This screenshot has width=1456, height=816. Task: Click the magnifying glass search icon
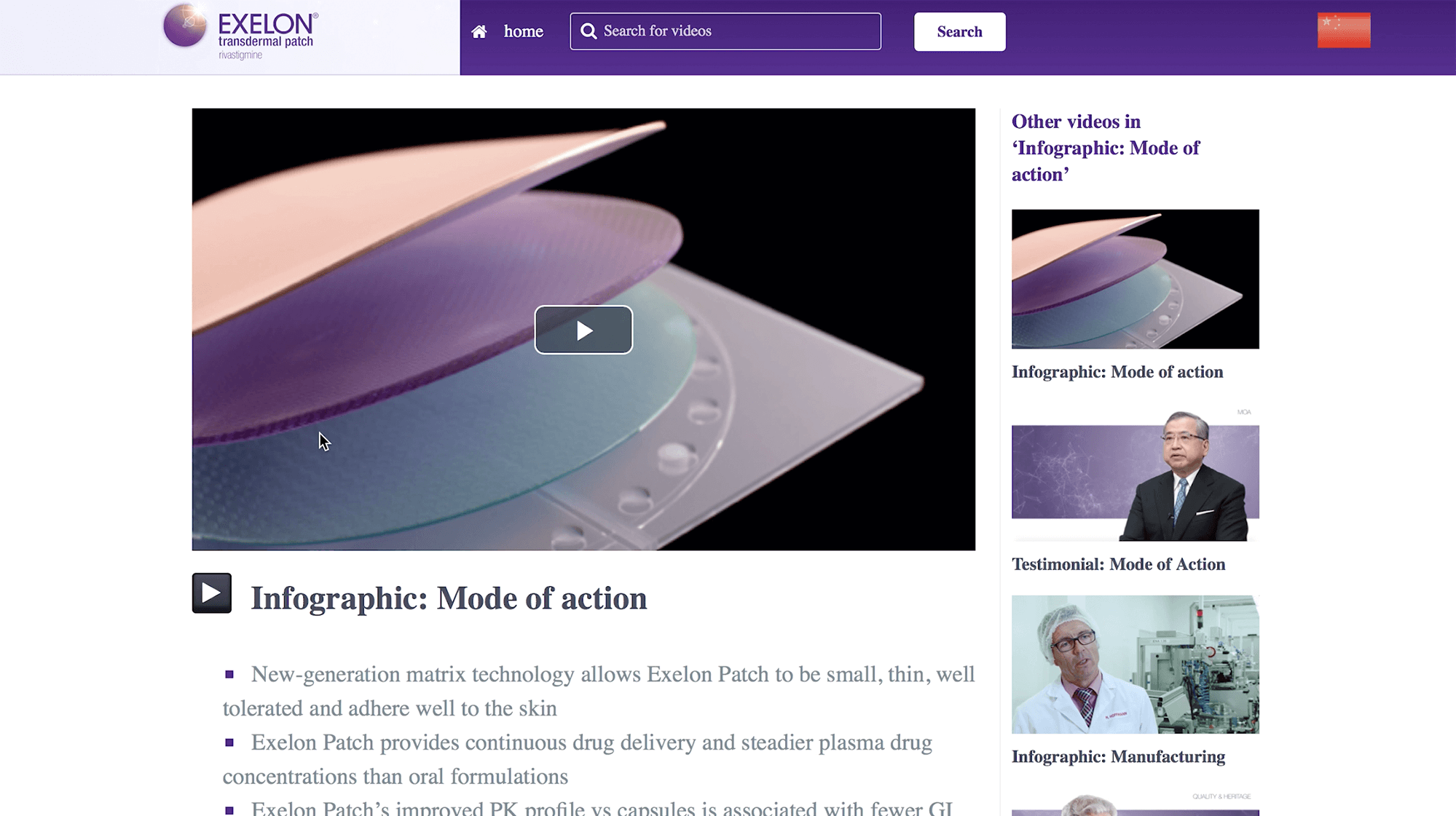coord(589,31)
